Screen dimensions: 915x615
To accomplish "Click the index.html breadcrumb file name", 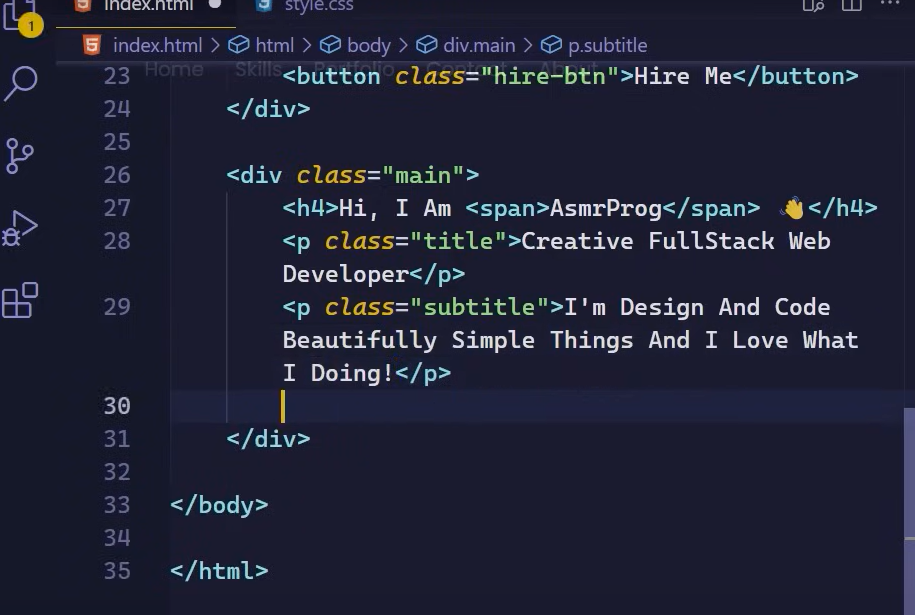I will click(157, 45).
